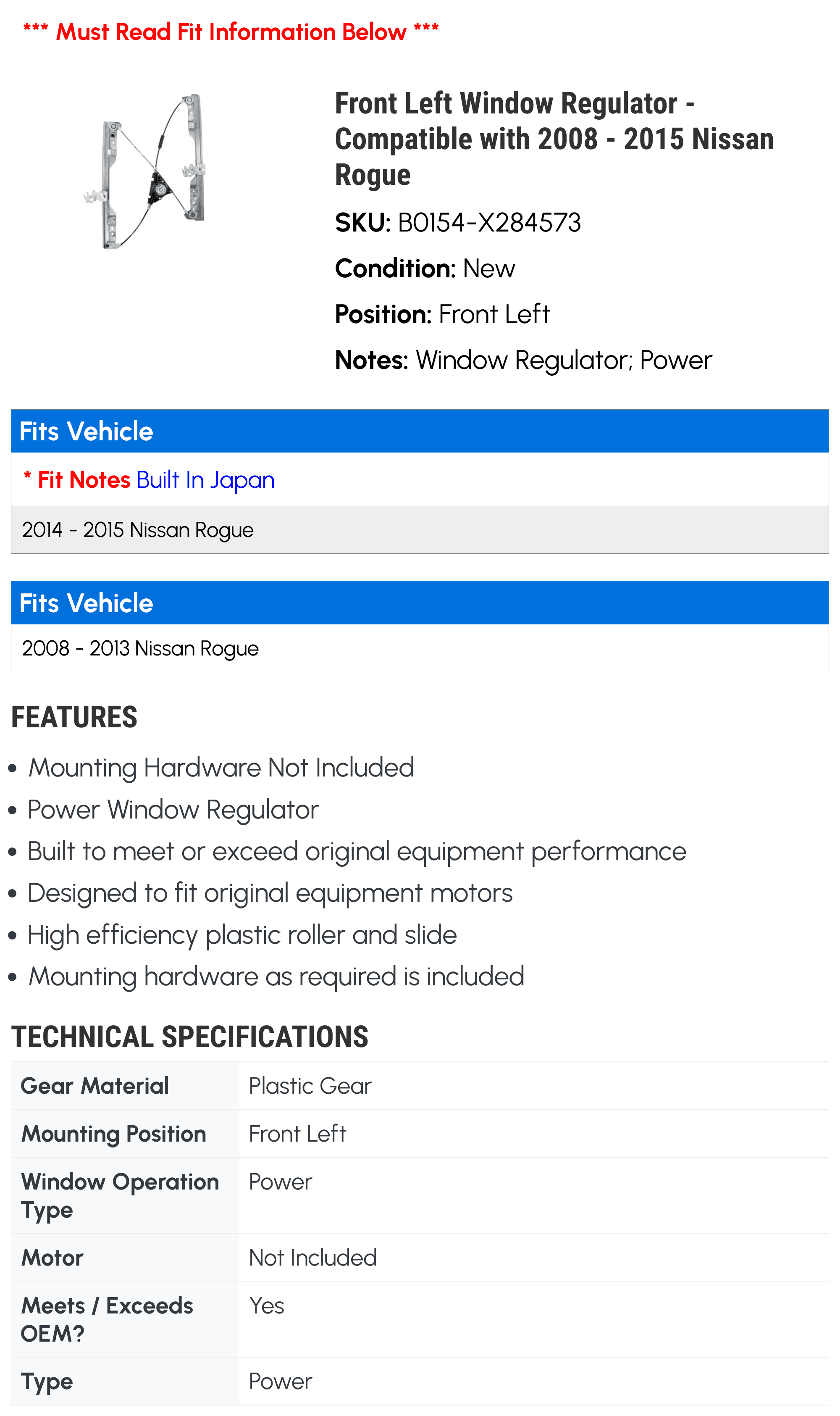Select the Front Left Window Regulator title
The width and height of the screenshot is (840, 1416).
554,139
